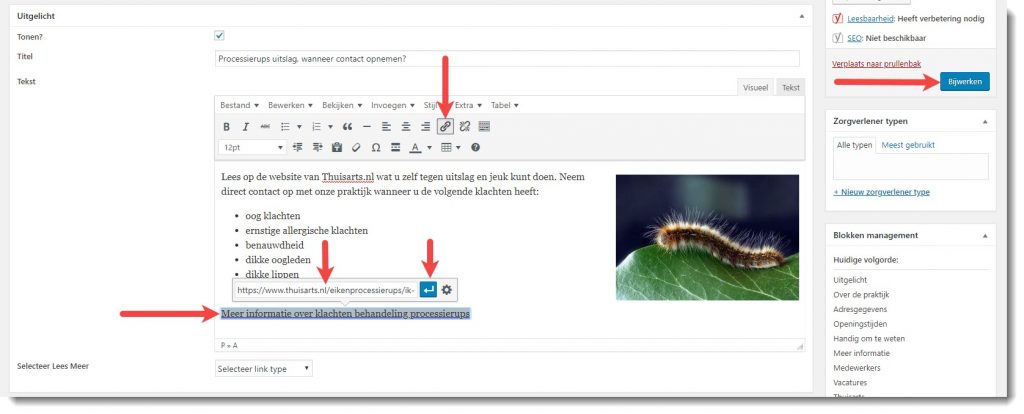Open text color picker dropdown arrow
This screenshot has height=414, width=1024.
pos(429,148)
